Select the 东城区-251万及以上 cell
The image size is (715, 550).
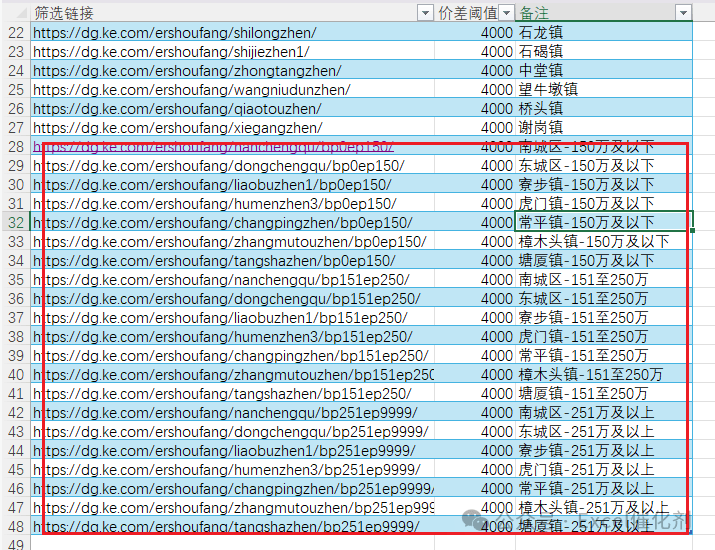[604, 431]
